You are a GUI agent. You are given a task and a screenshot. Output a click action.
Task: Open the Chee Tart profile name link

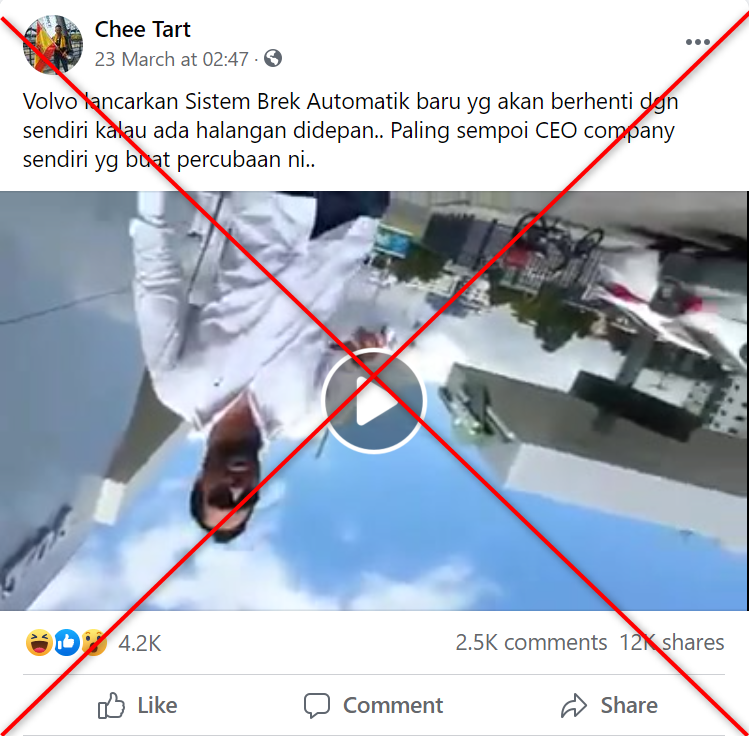pyautogui.click(x=142, y=29)
